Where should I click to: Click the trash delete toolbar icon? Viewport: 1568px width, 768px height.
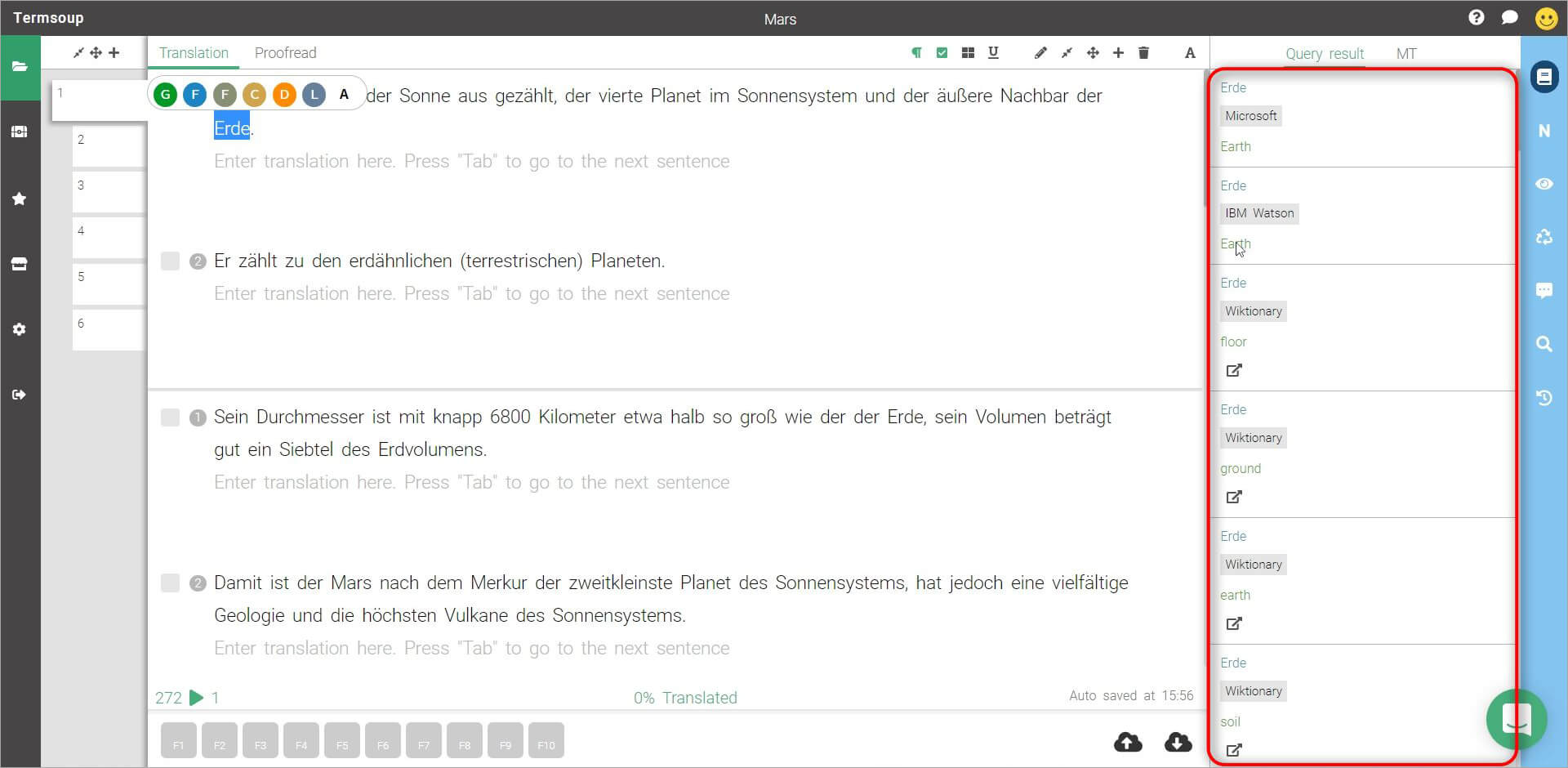[x=1143, y=53]
